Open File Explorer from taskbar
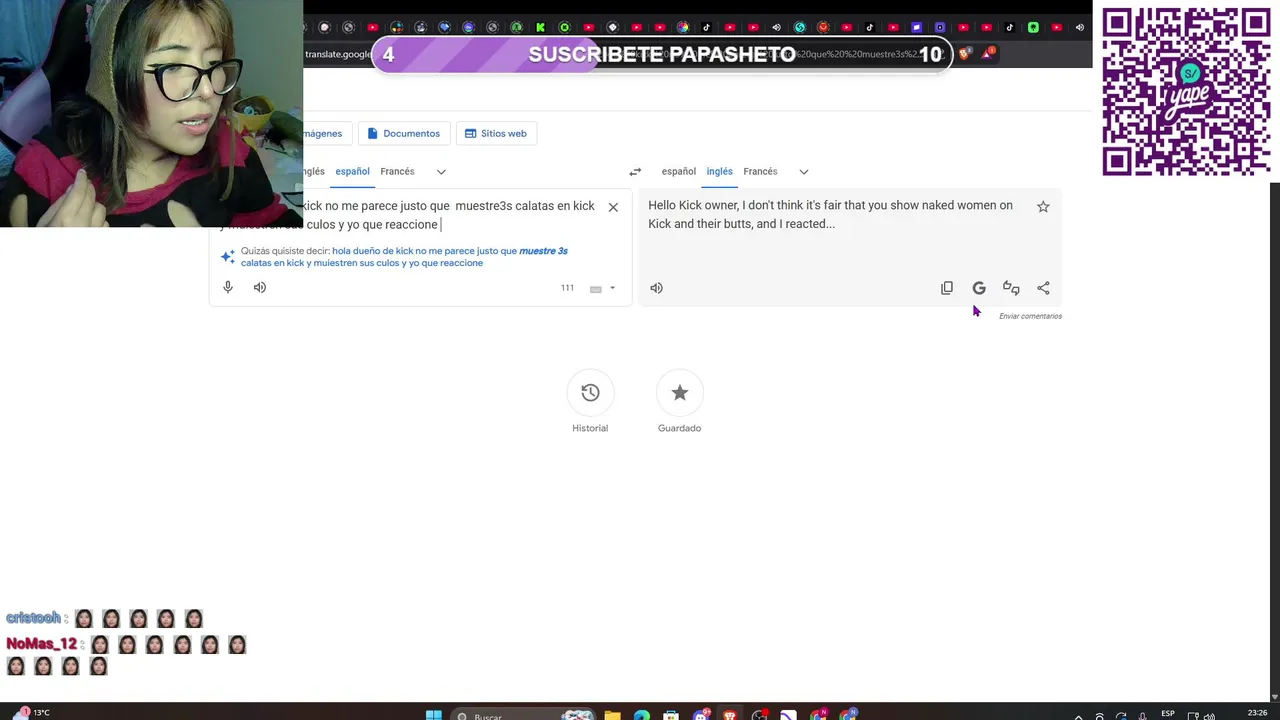 point(612,715)
